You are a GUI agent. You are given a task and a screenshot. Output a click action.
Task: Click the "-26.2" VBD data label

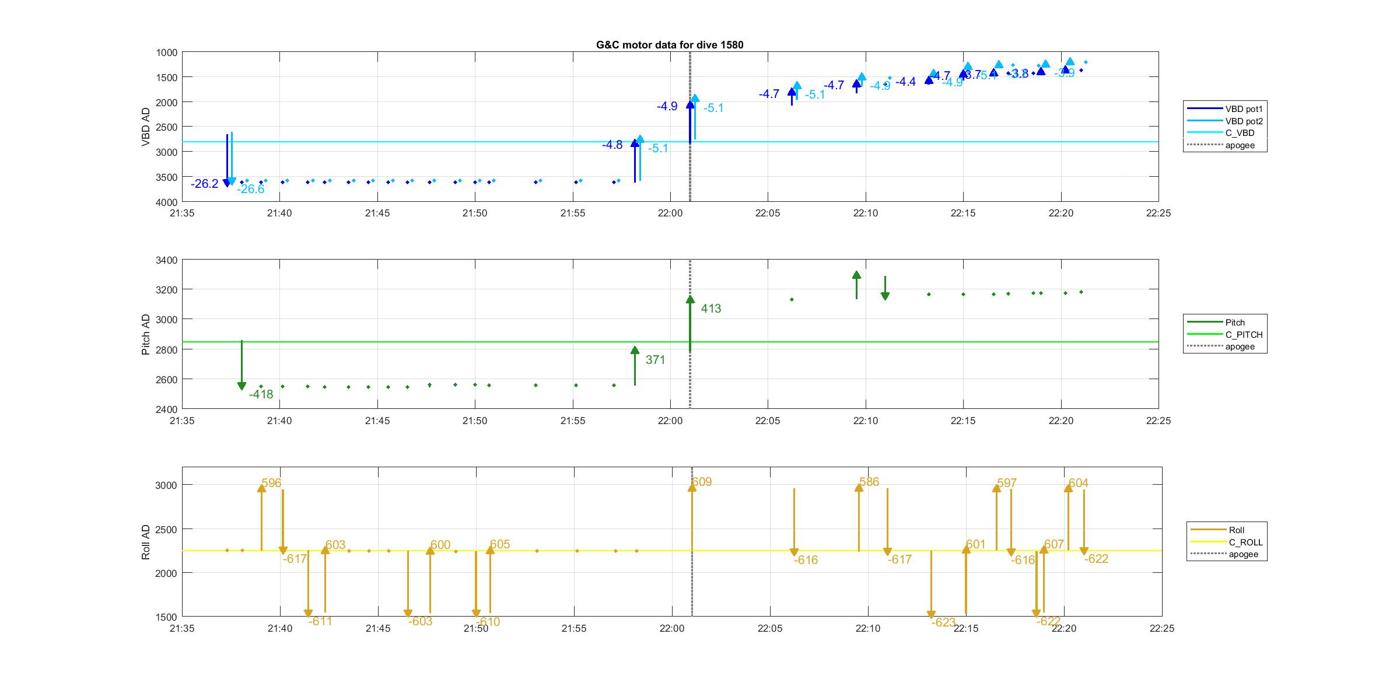205,184
